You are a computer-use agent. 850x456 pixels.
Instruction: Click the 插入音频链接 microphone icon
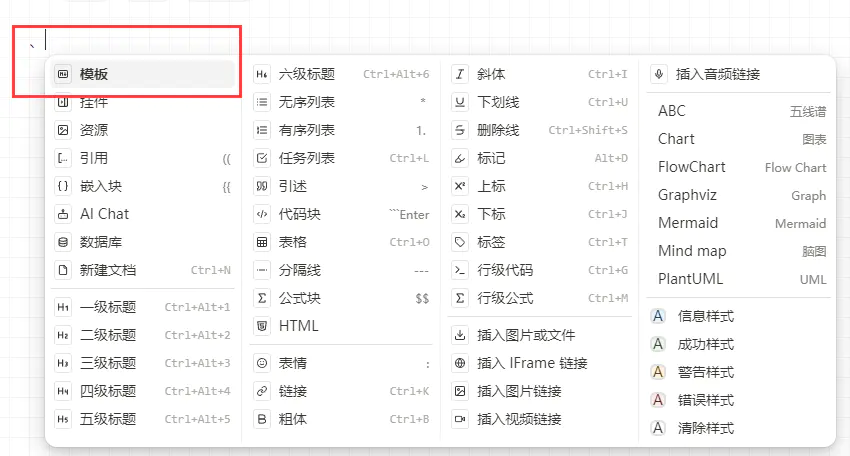(659, 74)
